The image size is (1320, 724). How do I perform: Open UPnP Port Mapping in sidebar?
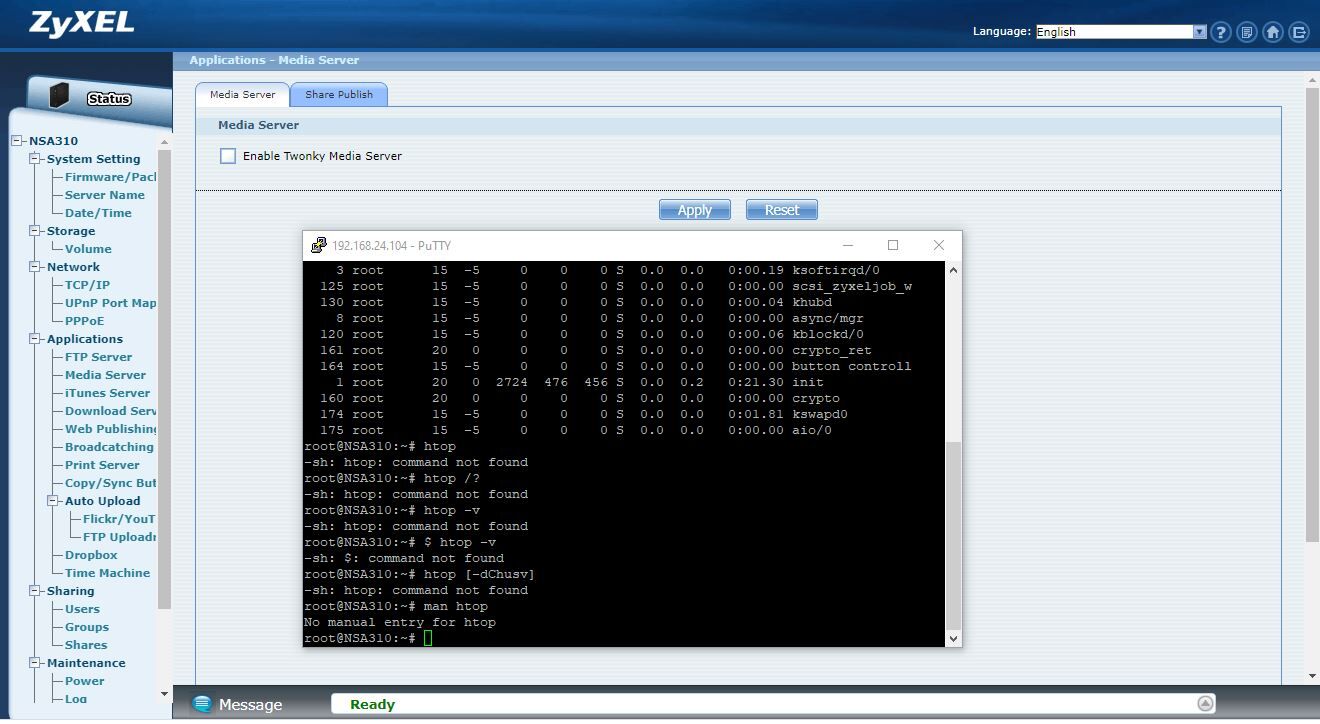(111, 303)
